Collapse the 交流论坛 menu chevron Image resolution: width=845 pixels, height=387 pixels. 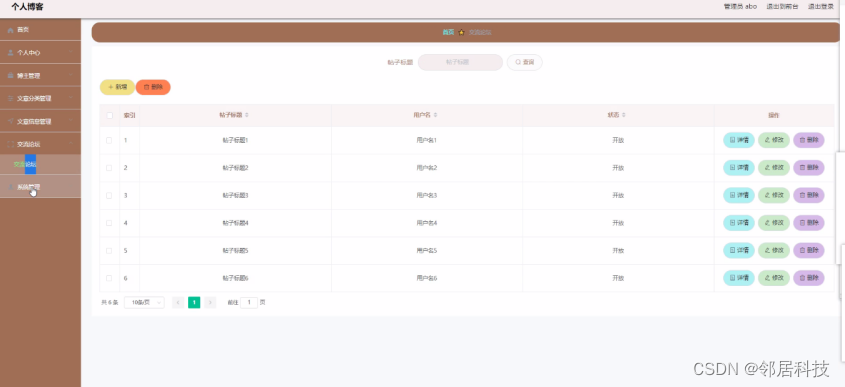tap(71, 143)
